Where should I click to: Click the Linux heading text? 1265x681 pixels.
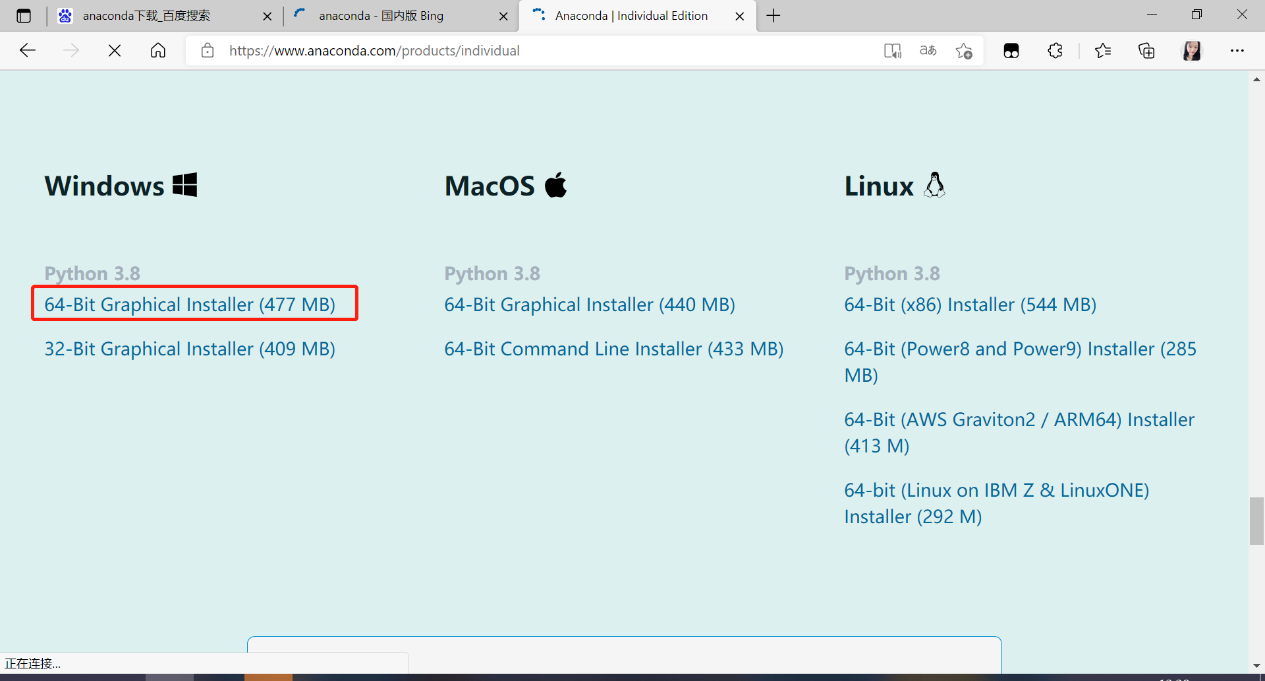coord(879,186)
